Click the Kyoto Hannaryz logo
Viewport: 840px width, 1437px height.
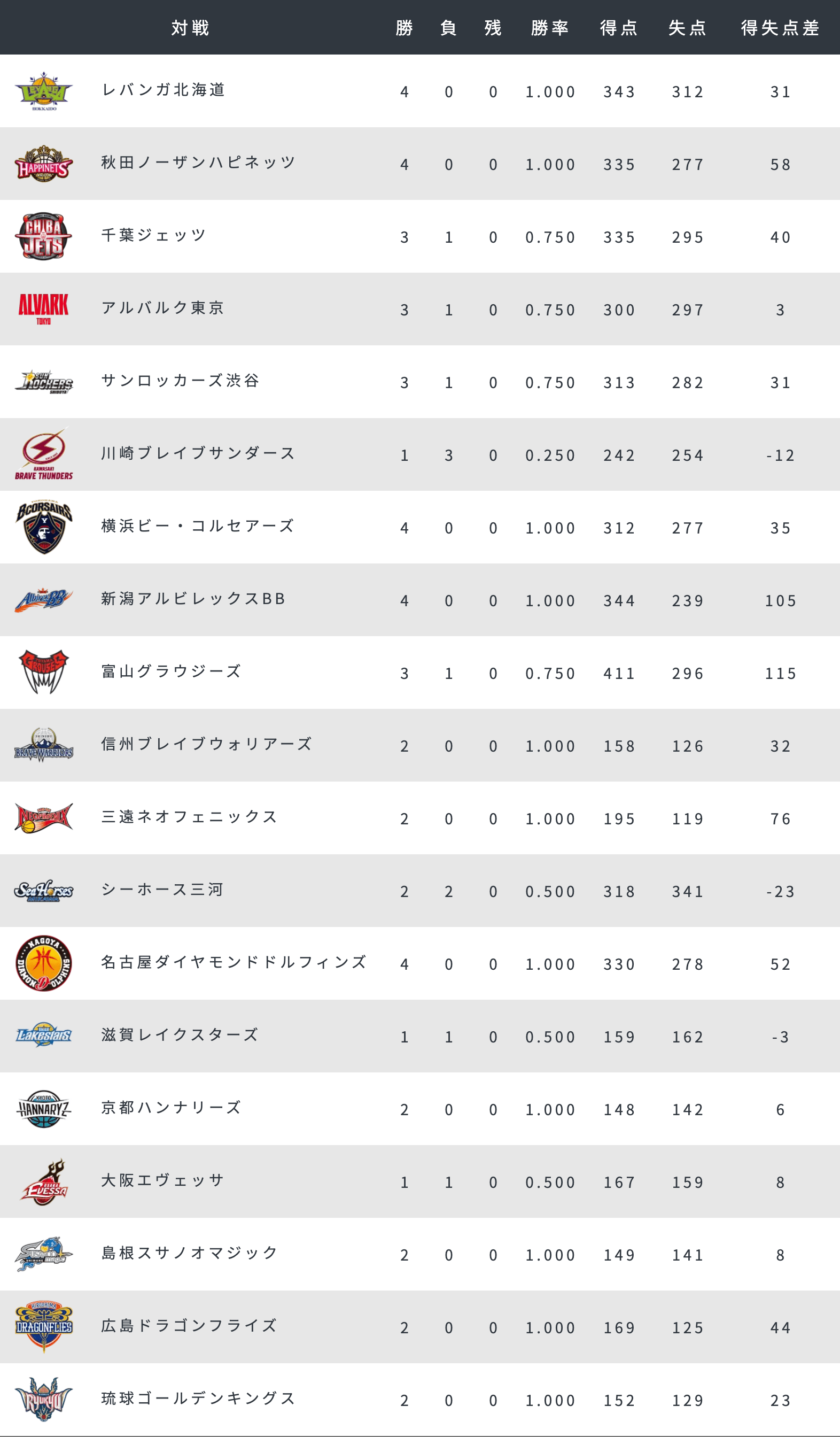coord(44,1109)
